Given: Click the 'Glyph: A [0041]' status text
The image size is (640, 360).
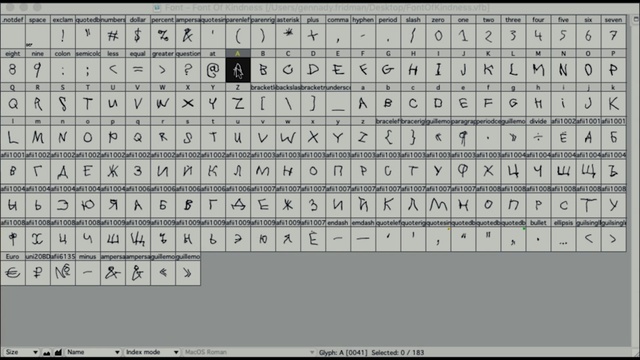Looking at the screenshot, I should coord(343,352).
